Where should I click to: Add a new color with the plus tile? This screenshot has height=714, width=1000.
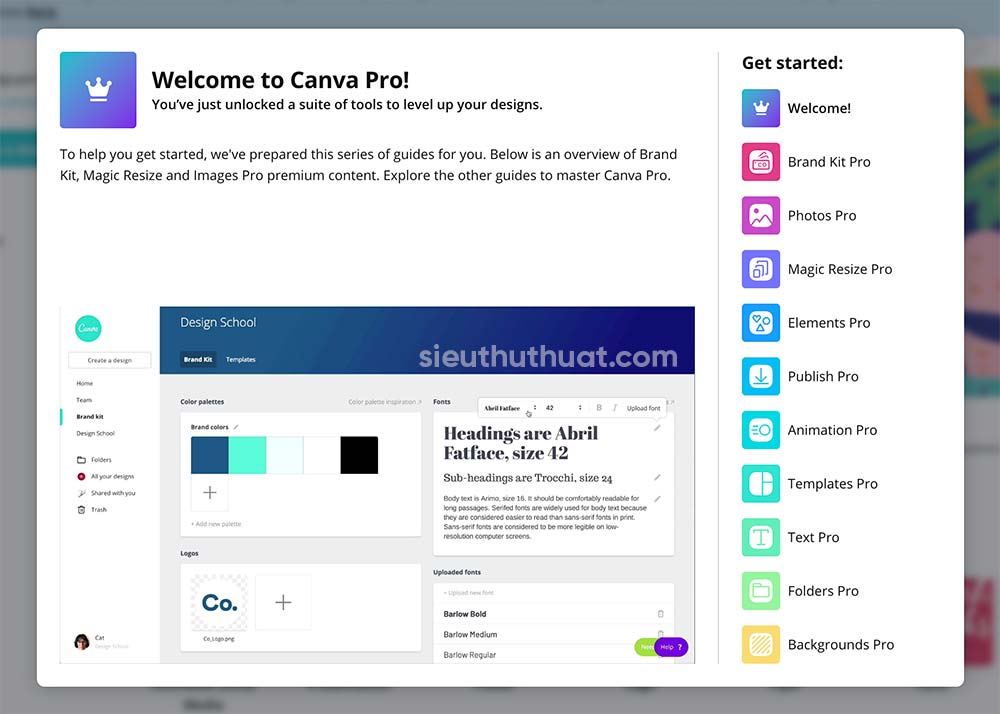coord(210,492)
